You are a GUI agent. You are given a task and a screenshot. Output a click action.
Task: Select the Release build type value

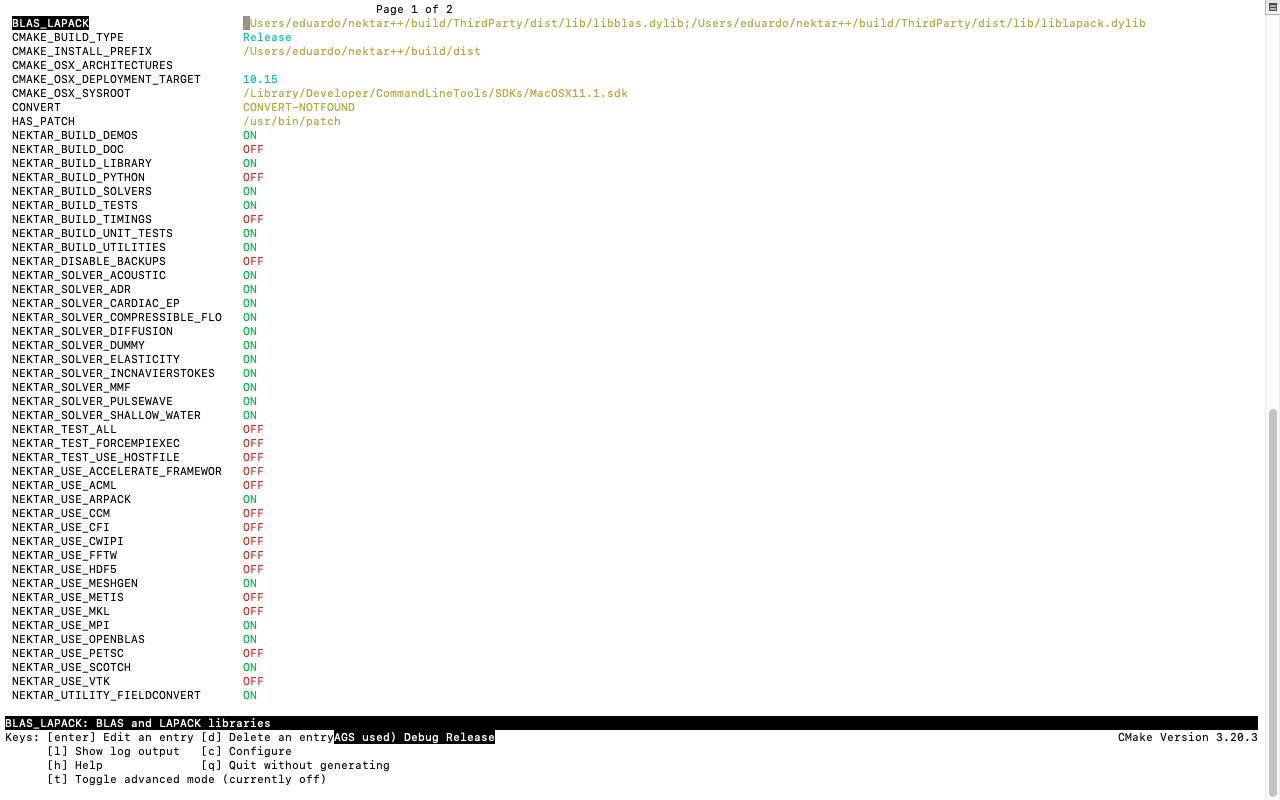coord(267,37)
